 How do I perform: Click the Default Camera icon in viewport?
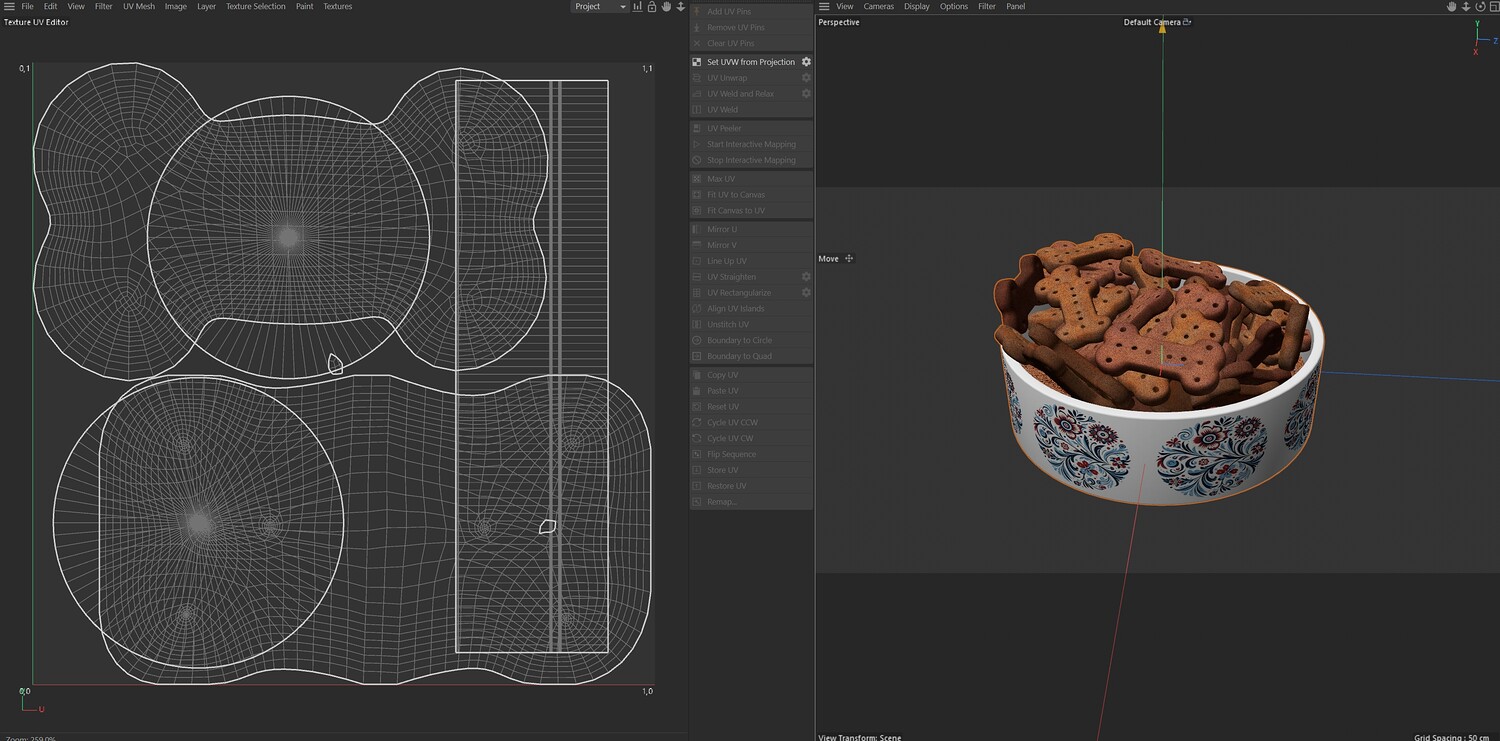pos(1187,22)
